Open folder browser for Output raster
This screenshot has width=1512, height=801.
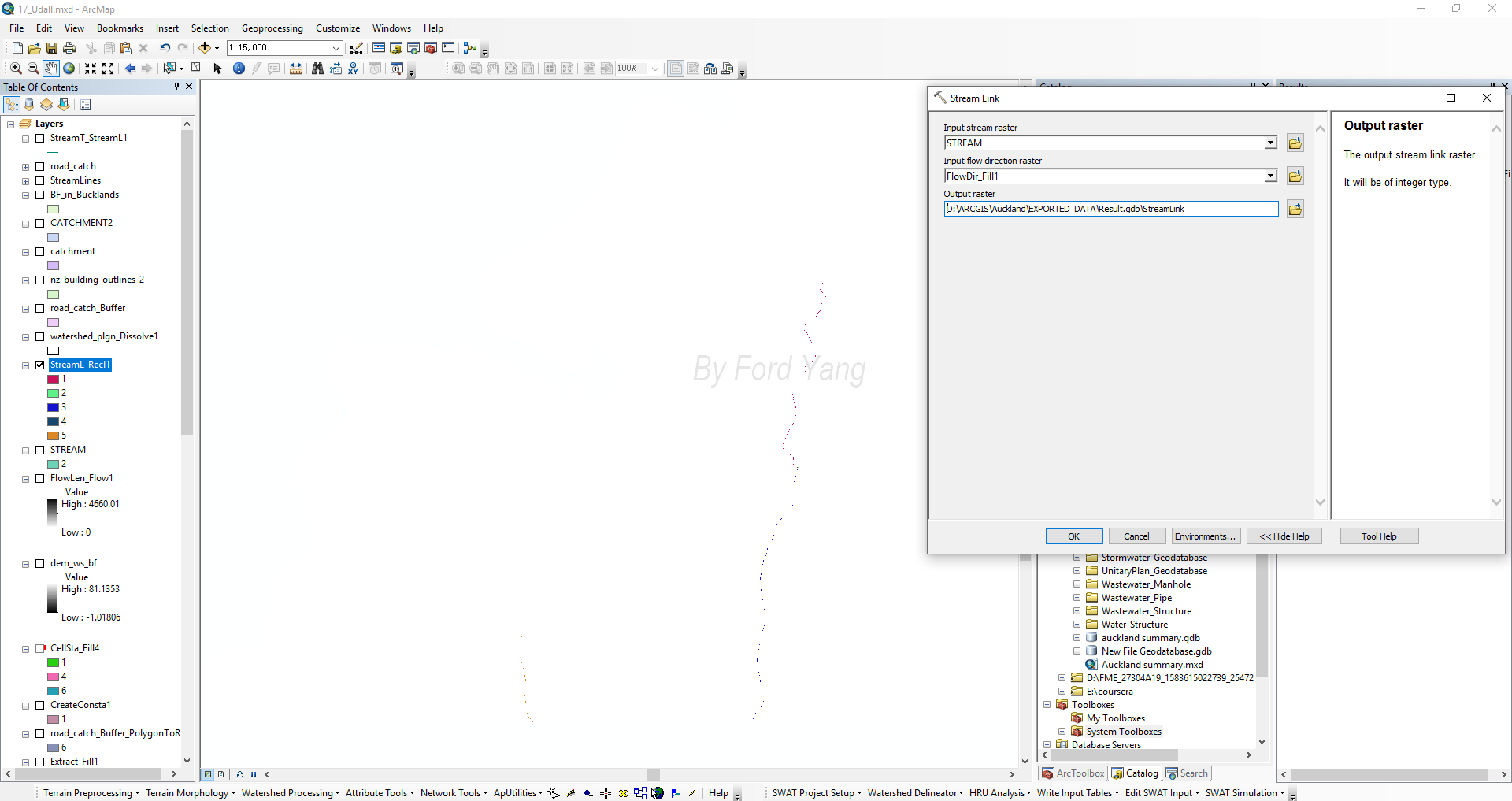click(1295, 210)
